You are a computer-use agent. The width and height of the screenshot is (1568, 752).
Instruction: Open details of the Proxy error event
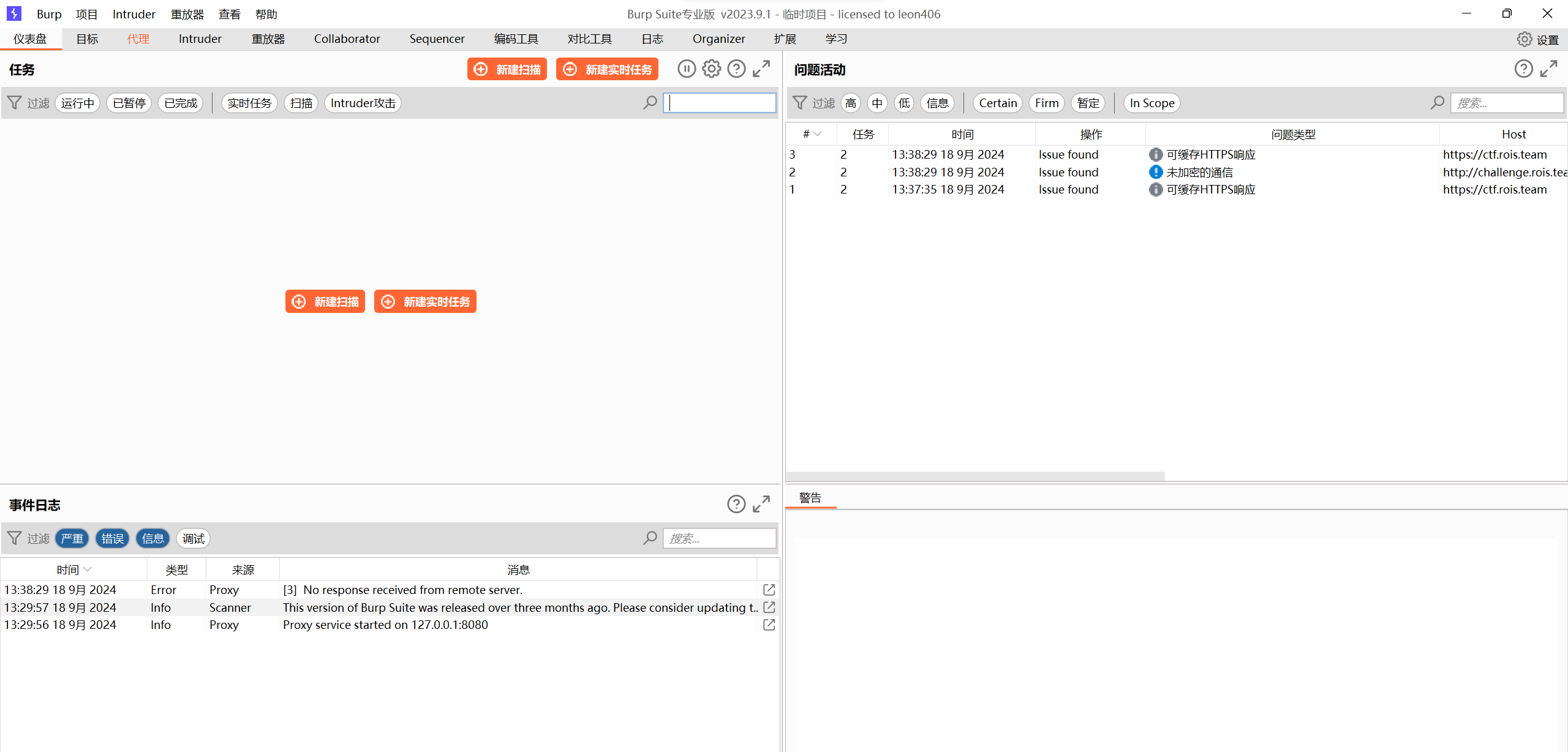tap(769, 590)
